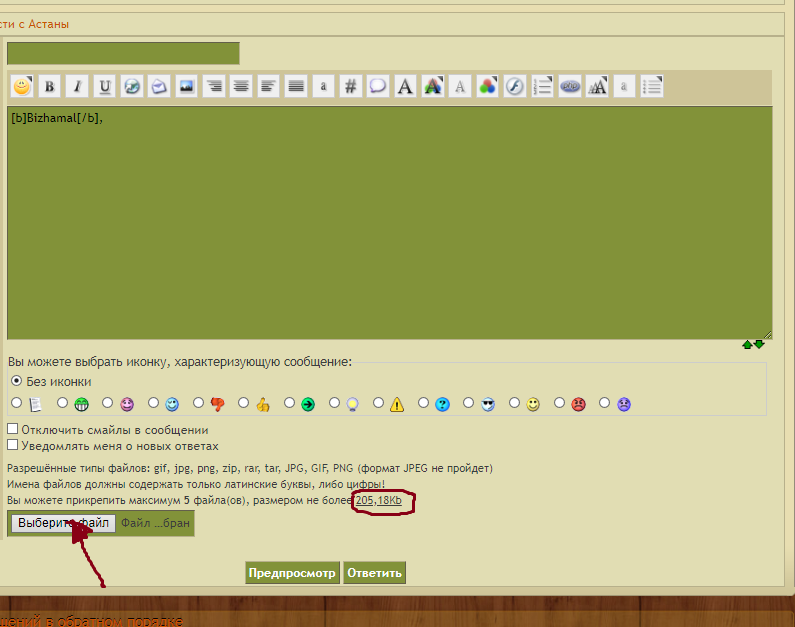The height and width of the screenshot is (627, 795).
Task: Insert an image using picture icon
Action: click(186, 86)
